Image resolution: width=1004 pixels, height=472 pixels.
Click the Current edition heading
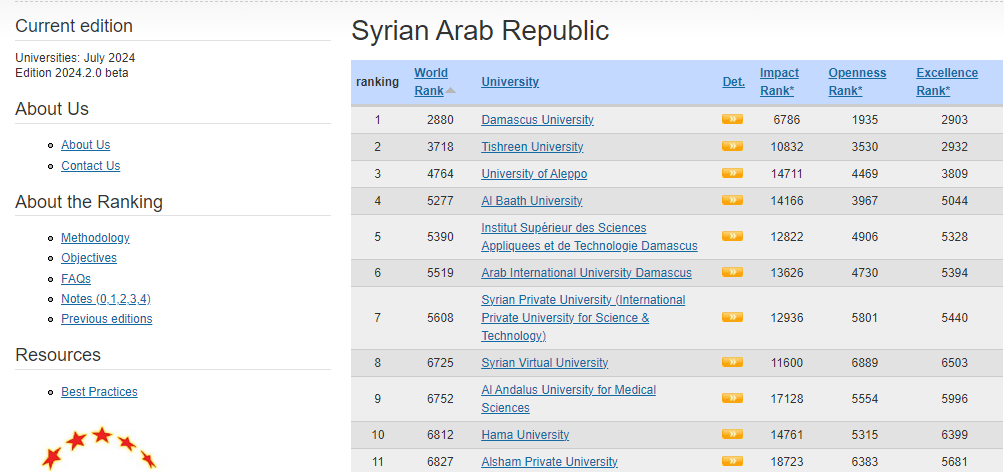pos(74,26)
